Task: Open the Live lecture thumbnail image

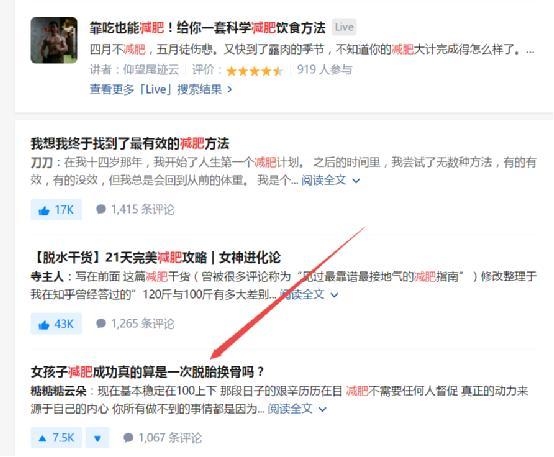Action: pos(54,40)
